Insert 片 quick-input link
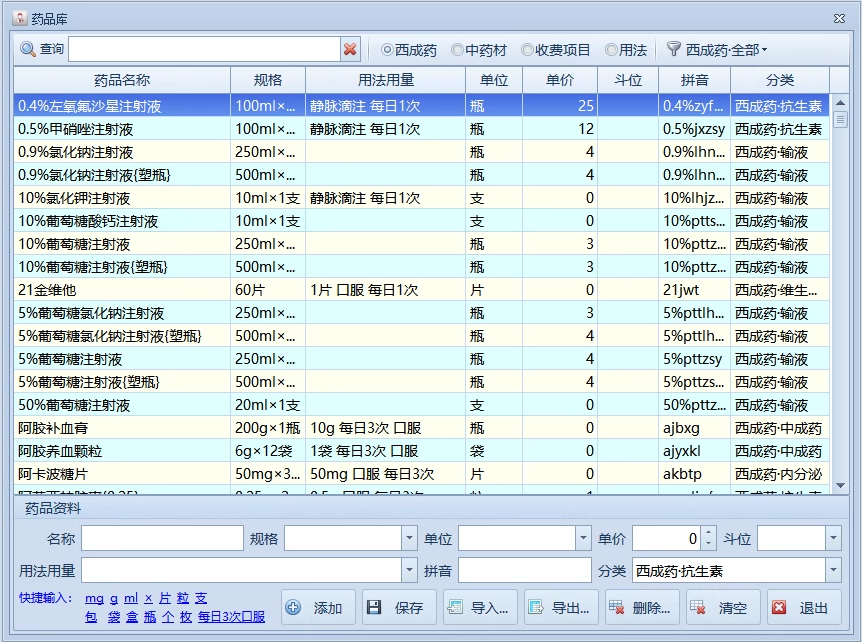 [165, 598]
